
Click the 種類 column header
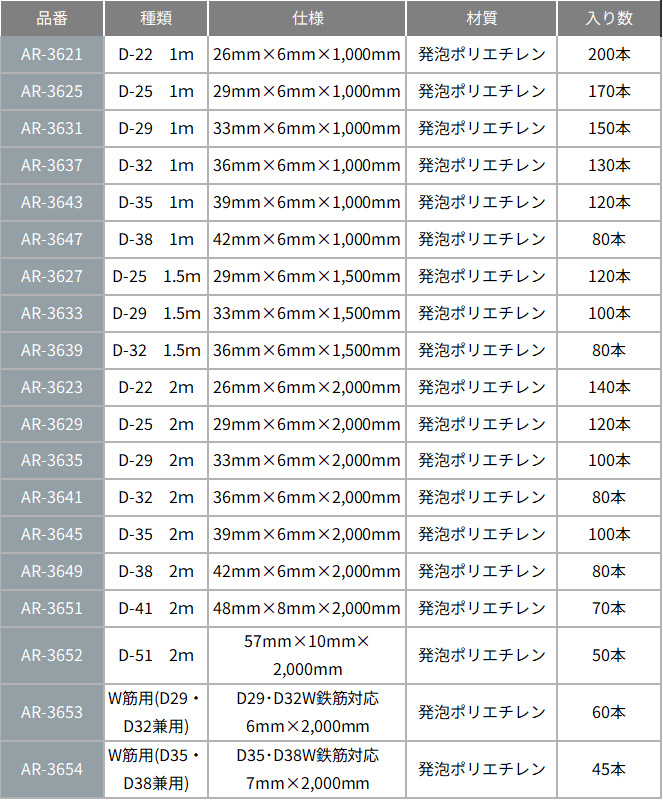point(155,19)
